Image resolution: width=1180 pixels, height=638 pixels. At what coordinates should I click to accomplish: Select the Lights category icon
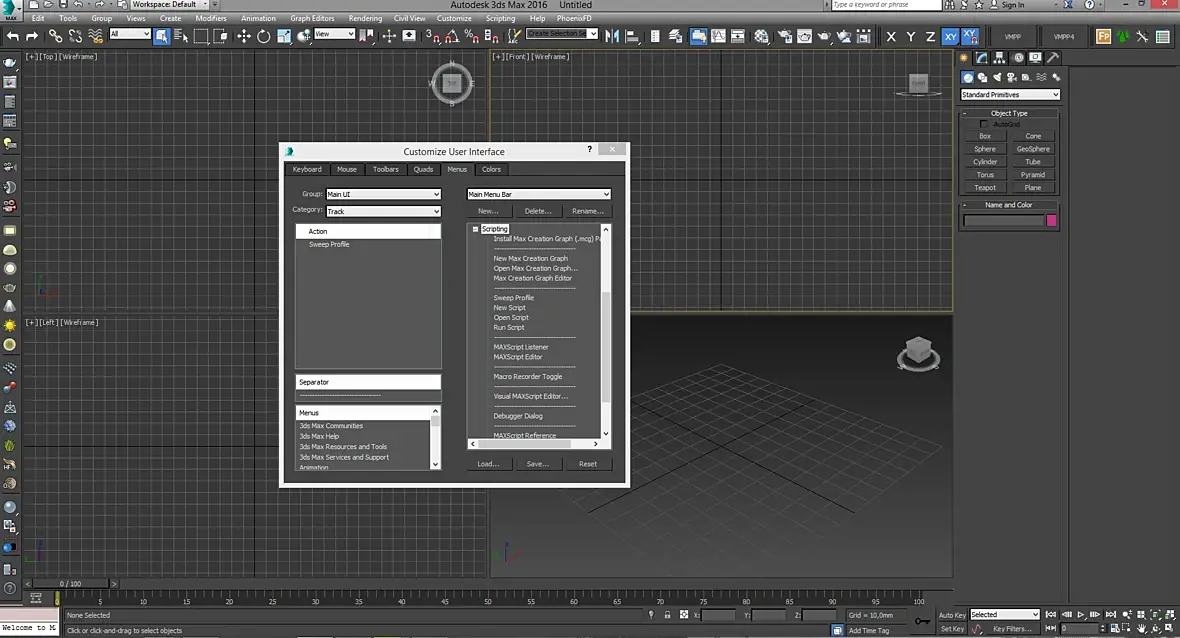pyautogui.click(x=998, y=77)
